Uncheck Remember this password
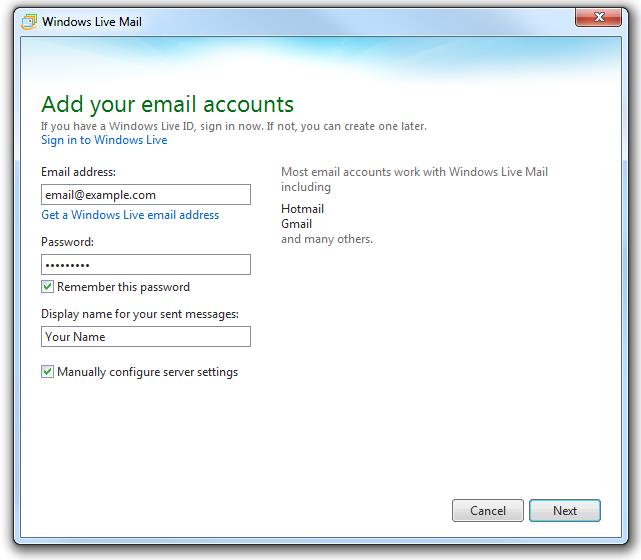This screenshot has width=641, height=560. coord(47,287)
